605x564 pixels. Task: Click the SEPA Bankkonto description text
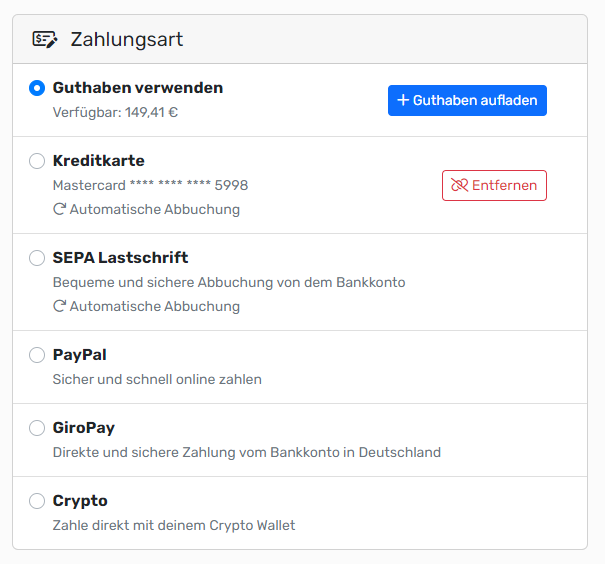(228, 282)
